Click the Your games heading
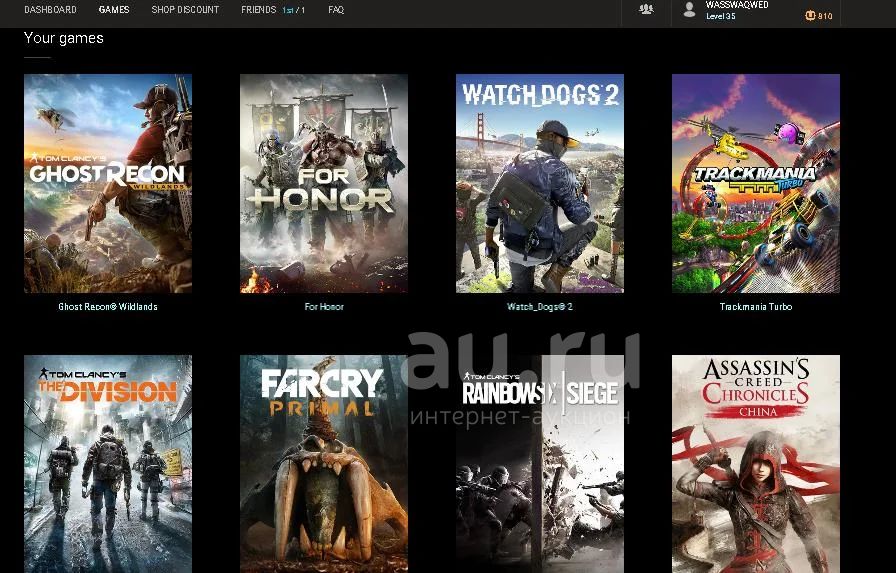The width and height of the screenshot is (896, 573). pyautogui.click(x=64, y=38)
